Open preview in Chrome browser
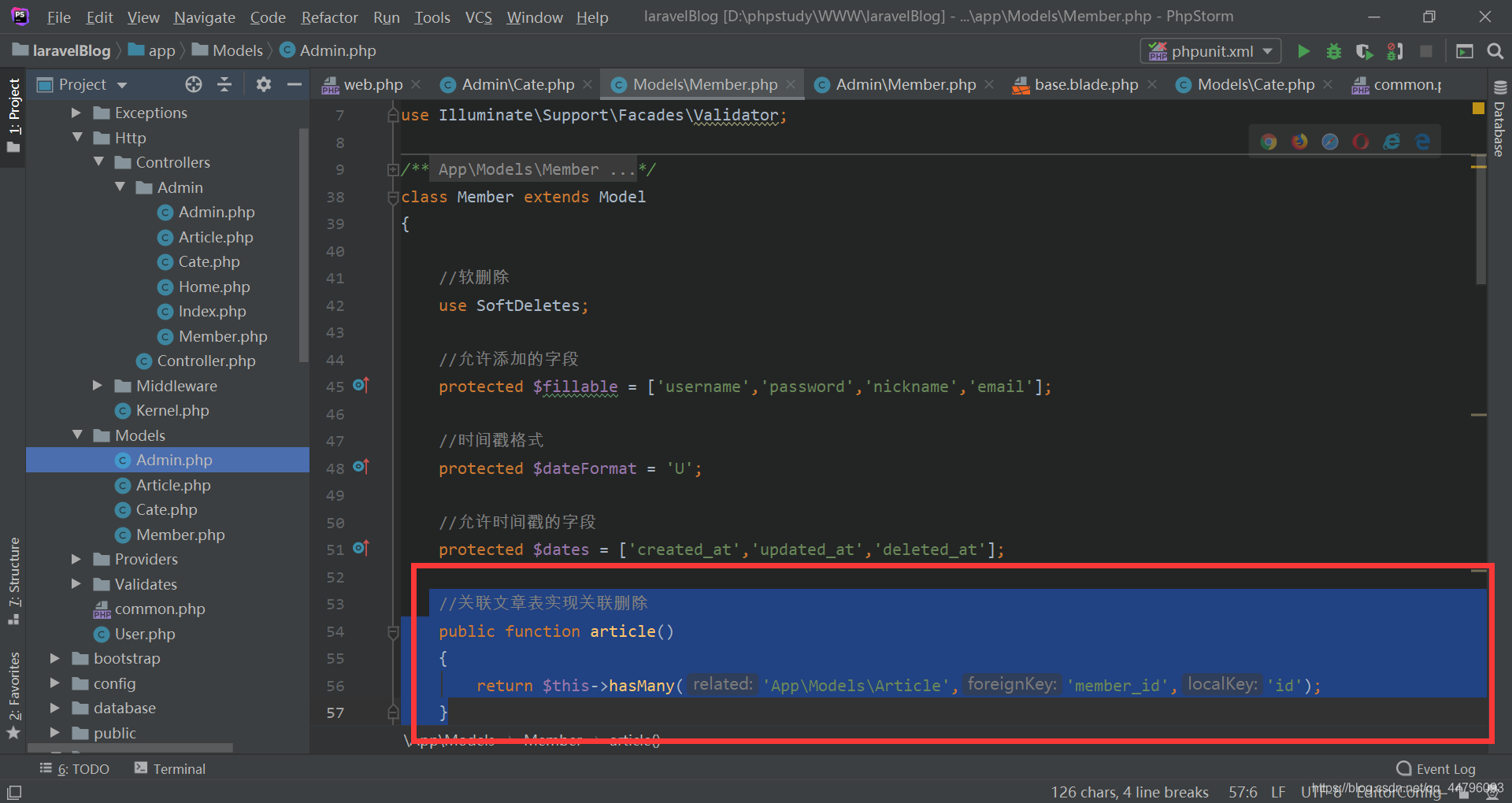Screen dimensions: 1512x803 pyautogui.click(x=1269, y=142)
